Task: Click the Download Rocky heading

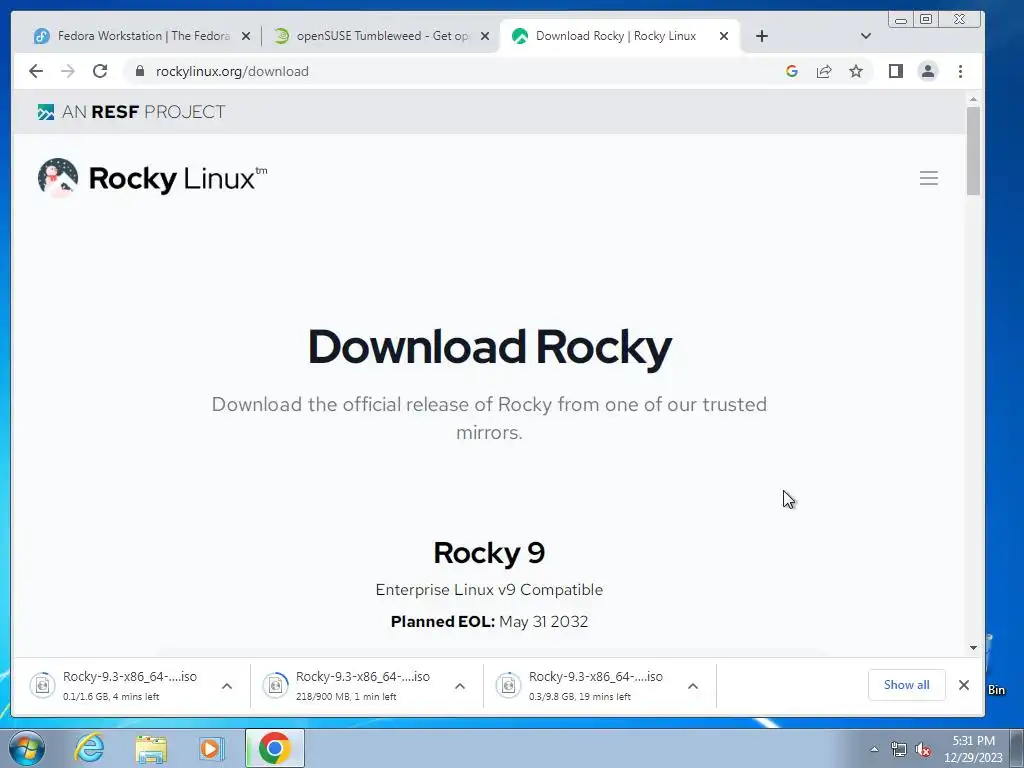Action: click(489, 346)
